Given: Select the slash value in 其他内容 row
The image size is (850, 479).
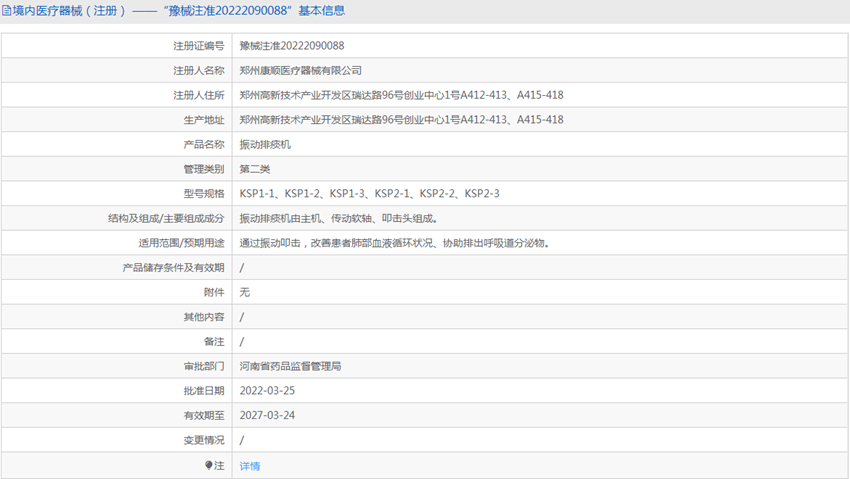Looking at the screenshot, I should point(242,317).
